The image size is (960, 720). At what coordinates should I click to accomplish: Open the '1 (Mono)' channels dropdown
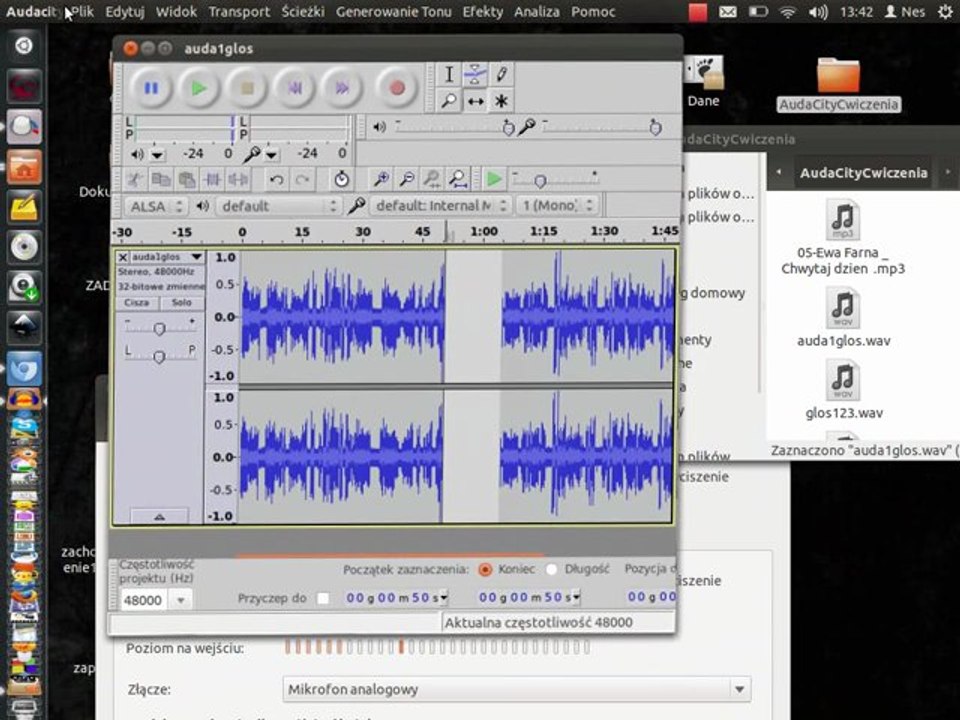pyautogui.click(x=557, y=206)
